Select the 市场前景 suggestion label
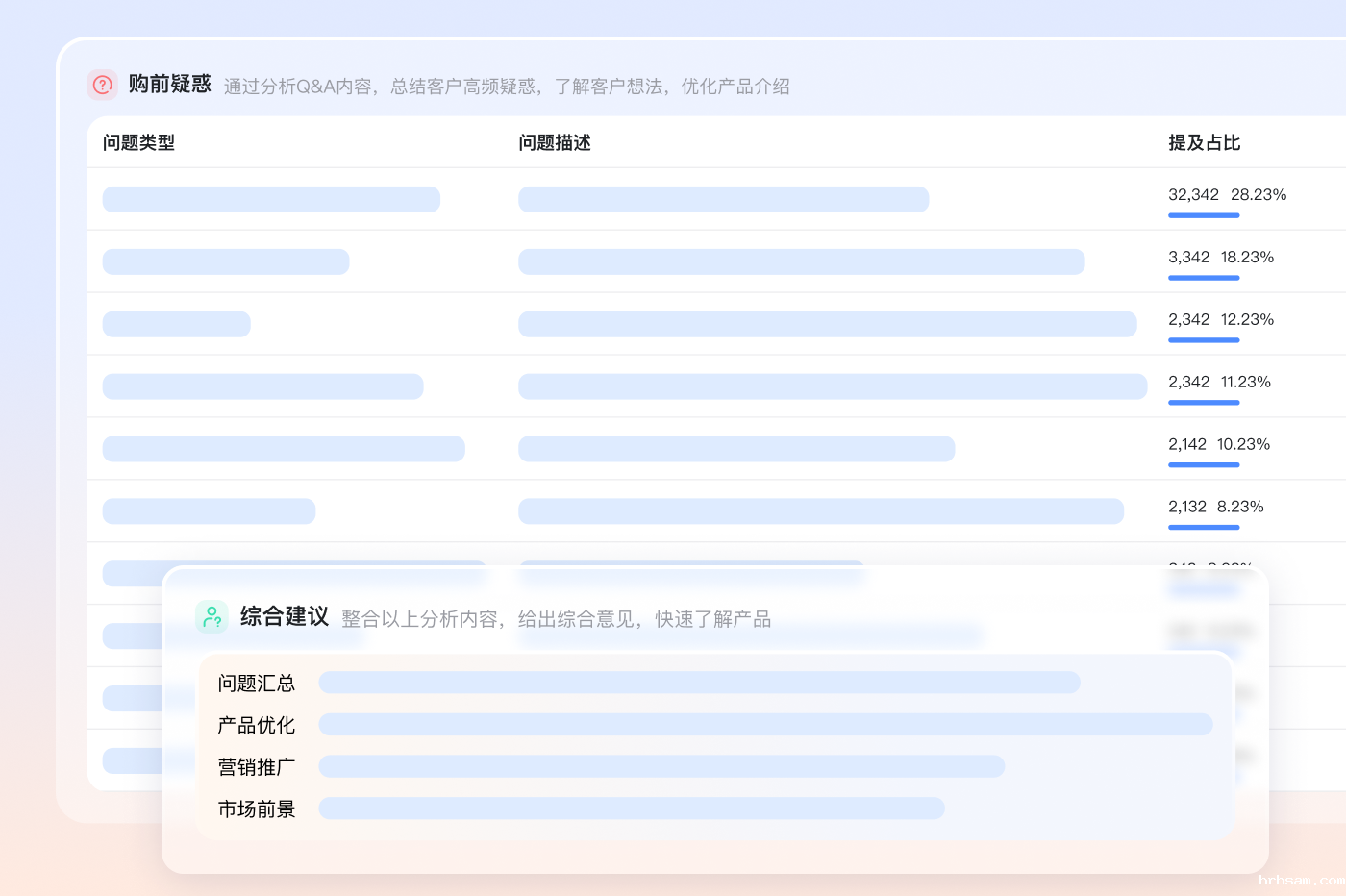The width and height of the screenshot is (1346, 896). point(257,809)
